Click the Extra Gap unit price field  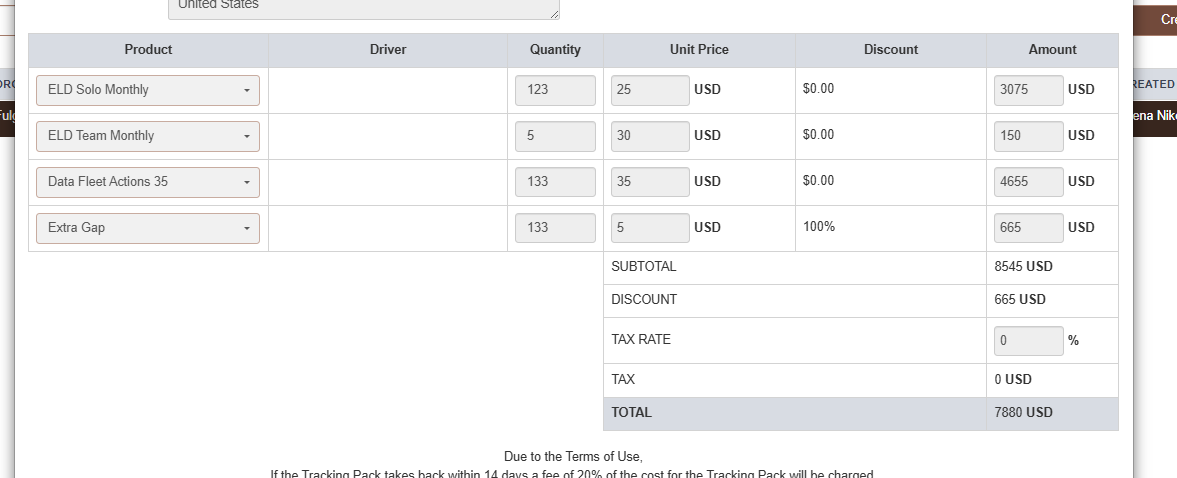click(x=649, y=228)
